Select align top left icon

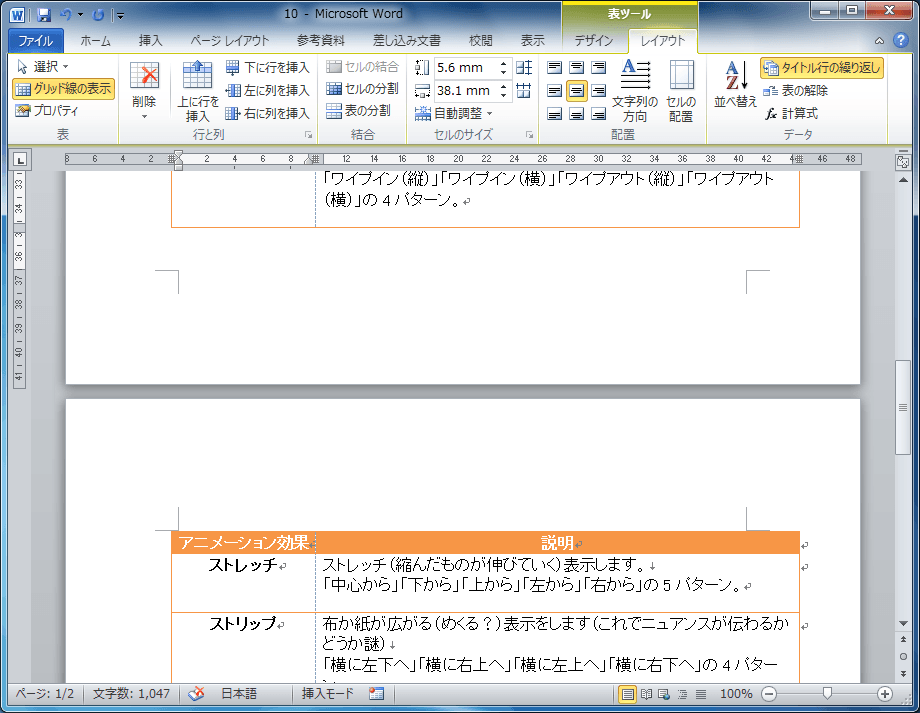click(x=554, y=67)
